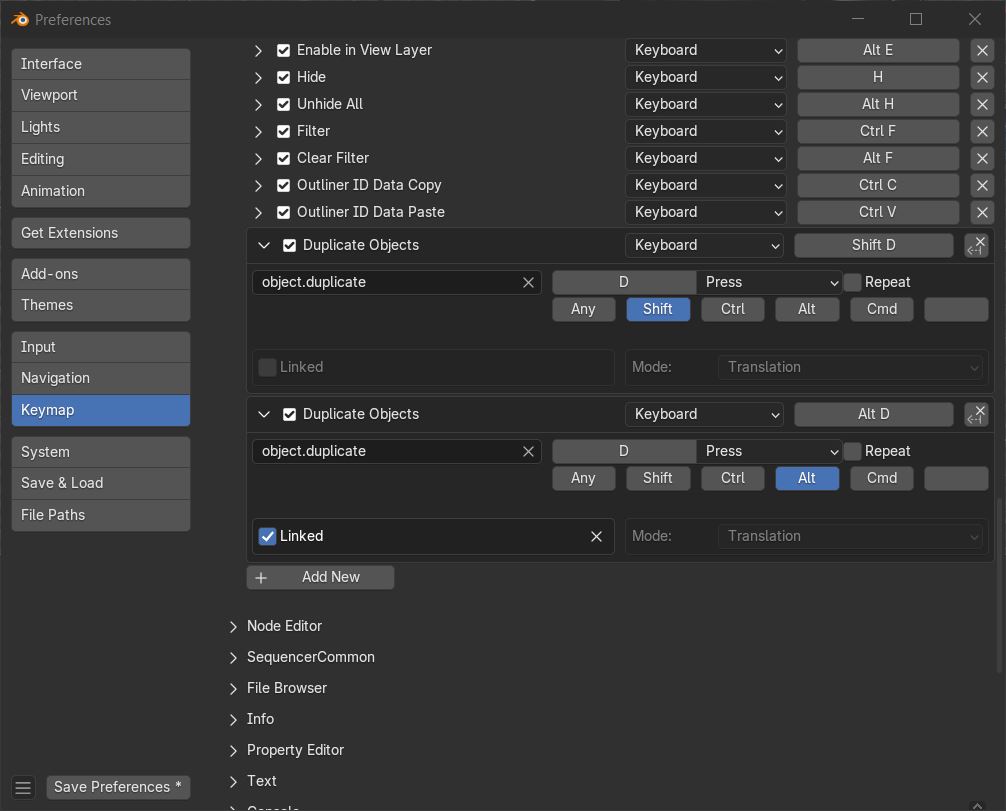
Task: Enable Repeat for the Alt D binding
Action: [852, 452]
